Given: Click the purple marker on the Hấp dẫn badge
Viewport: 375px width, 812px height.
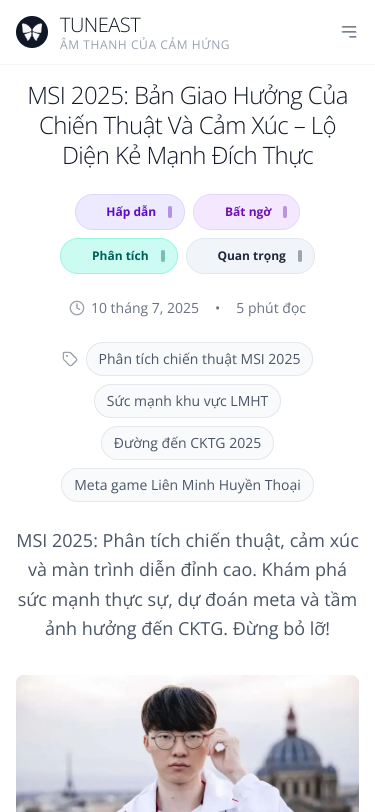Looking at the screenshot, I should pos(170,212).
